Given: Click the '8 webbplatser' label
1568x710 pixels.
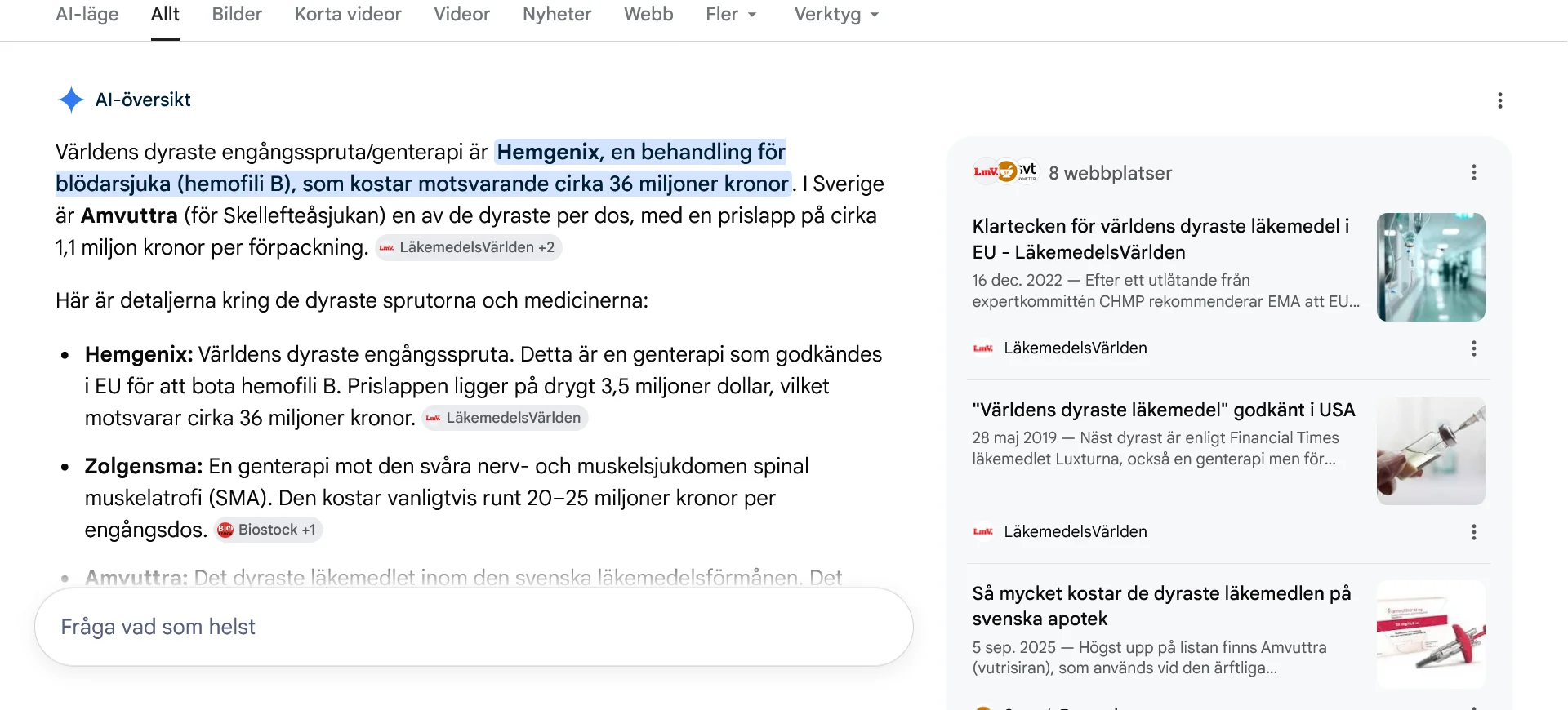Looking at the screenshot, I should pyautogui.click(x=1110, y=173).
